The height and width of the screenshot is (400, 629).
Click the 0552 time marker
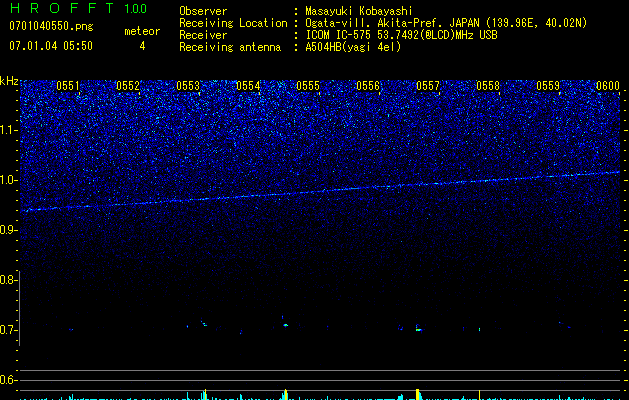click(x=128, y=86)
